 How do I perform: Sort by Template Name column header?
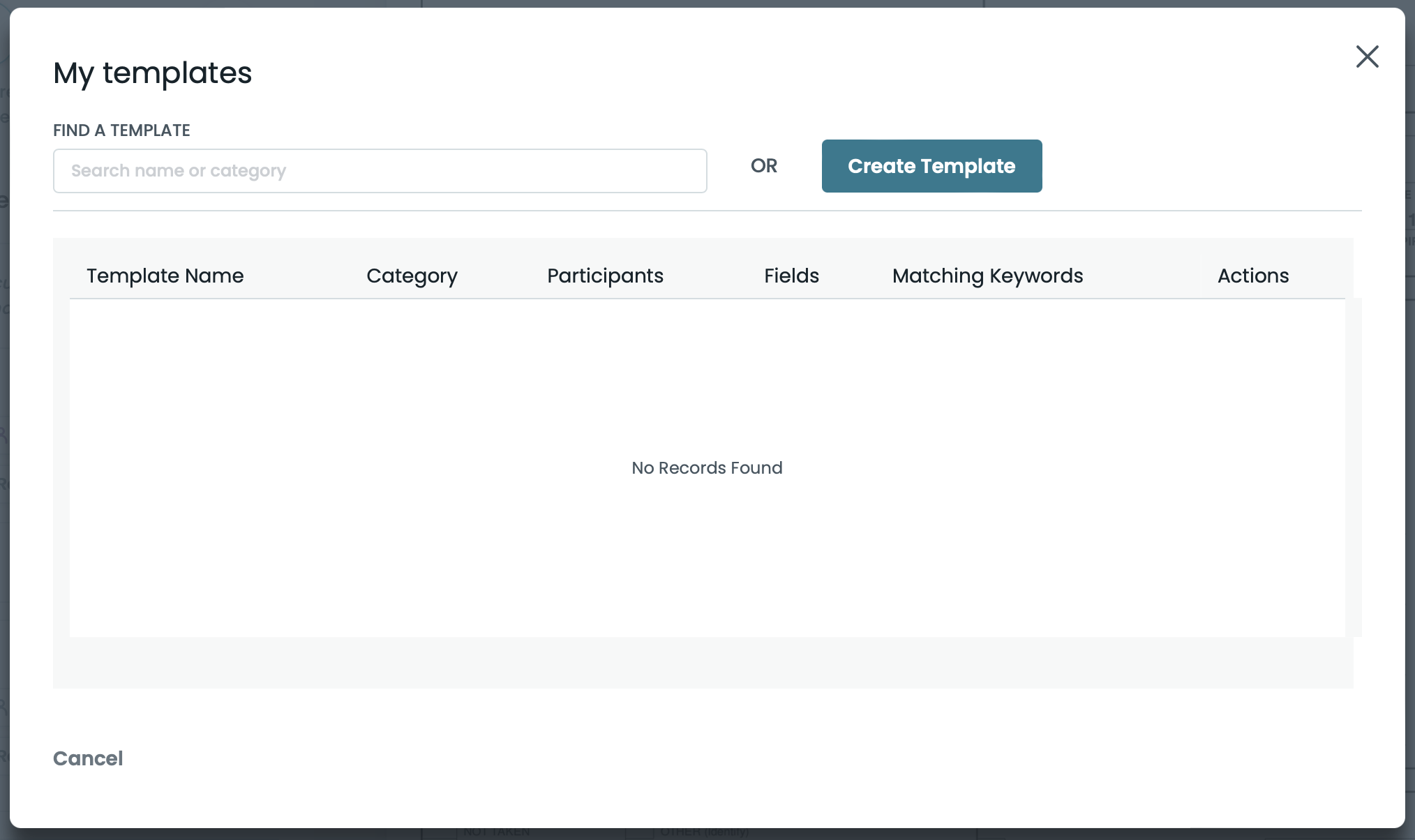165,276
